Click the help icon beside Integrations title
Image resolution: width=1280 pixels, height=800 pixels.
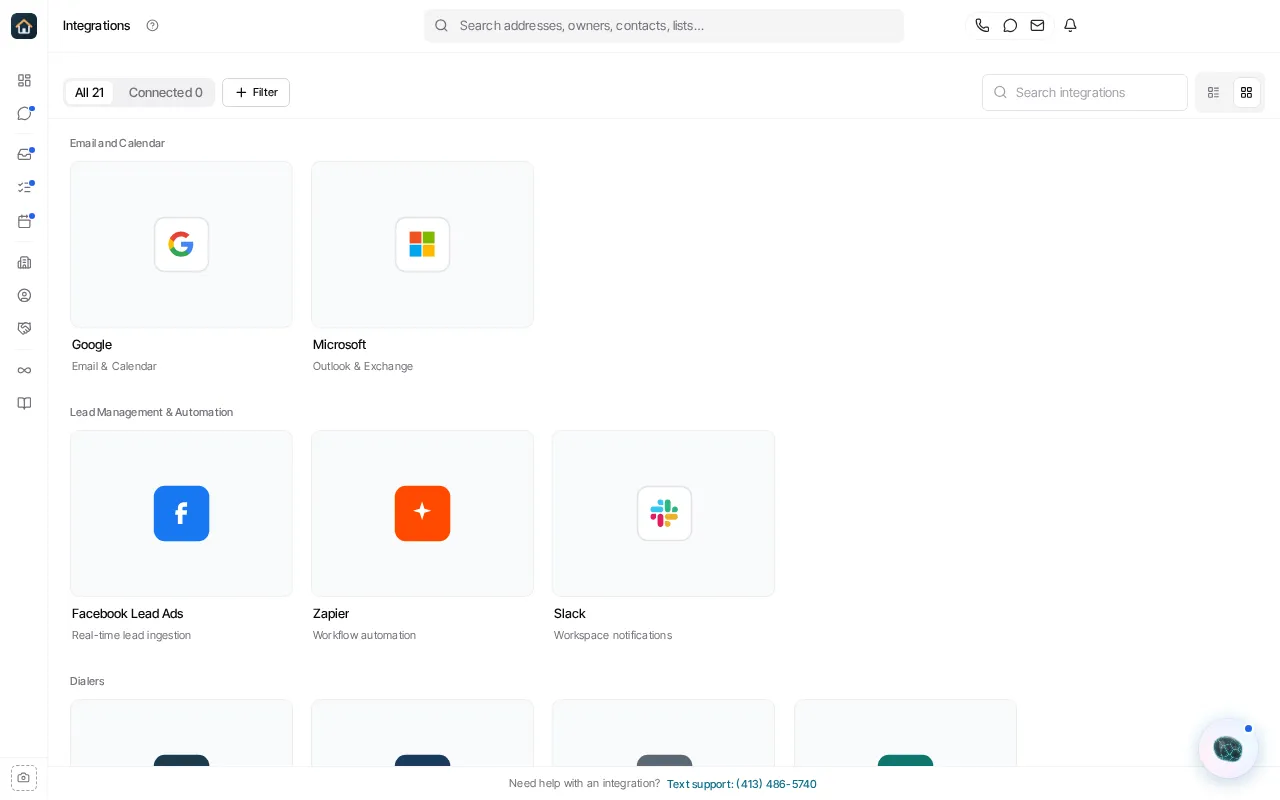pos(152,26)
